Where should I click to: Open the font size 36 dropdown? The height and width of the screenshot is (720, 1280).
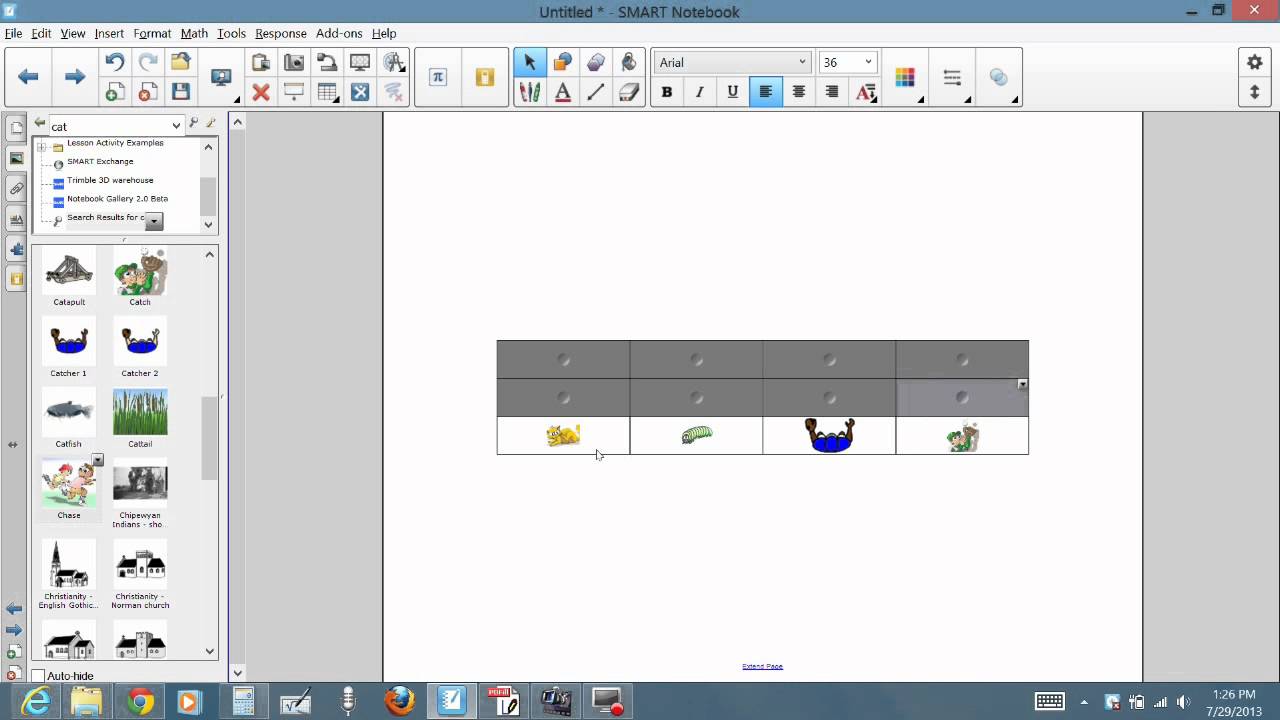(x=847, y=62)
